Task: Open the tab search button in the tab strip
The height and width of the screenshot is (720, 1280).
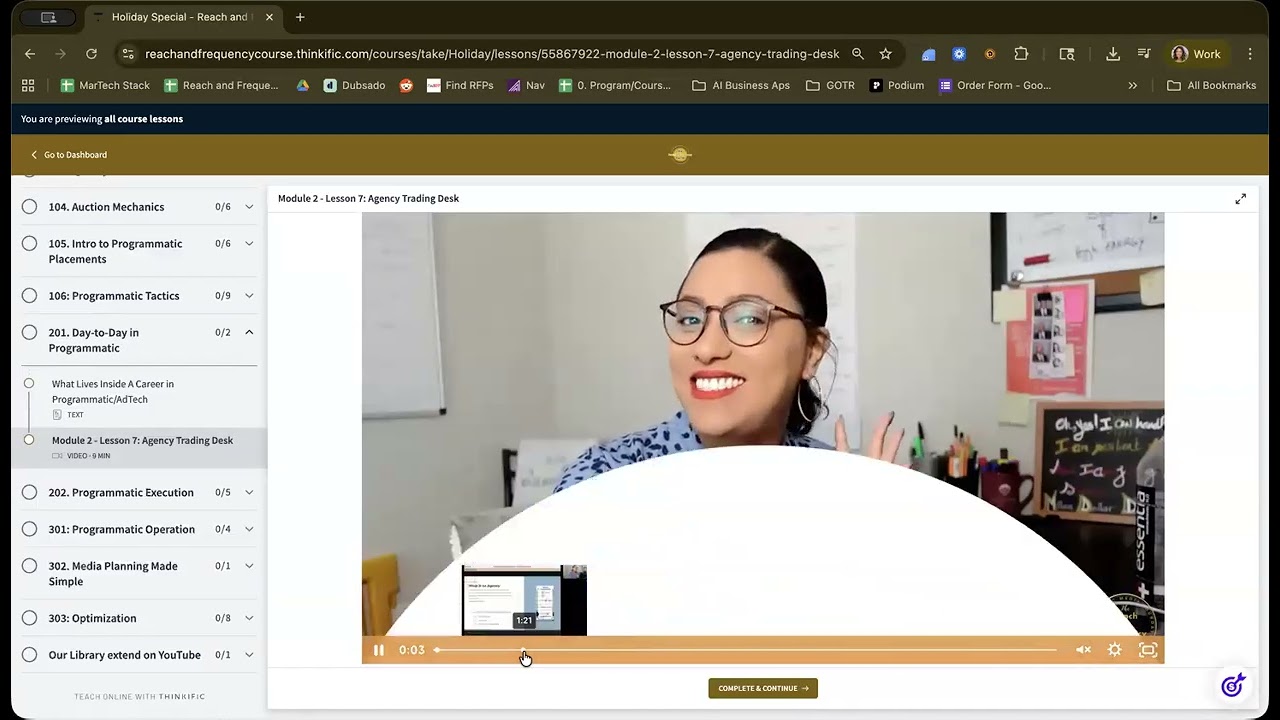Action: 48,17
